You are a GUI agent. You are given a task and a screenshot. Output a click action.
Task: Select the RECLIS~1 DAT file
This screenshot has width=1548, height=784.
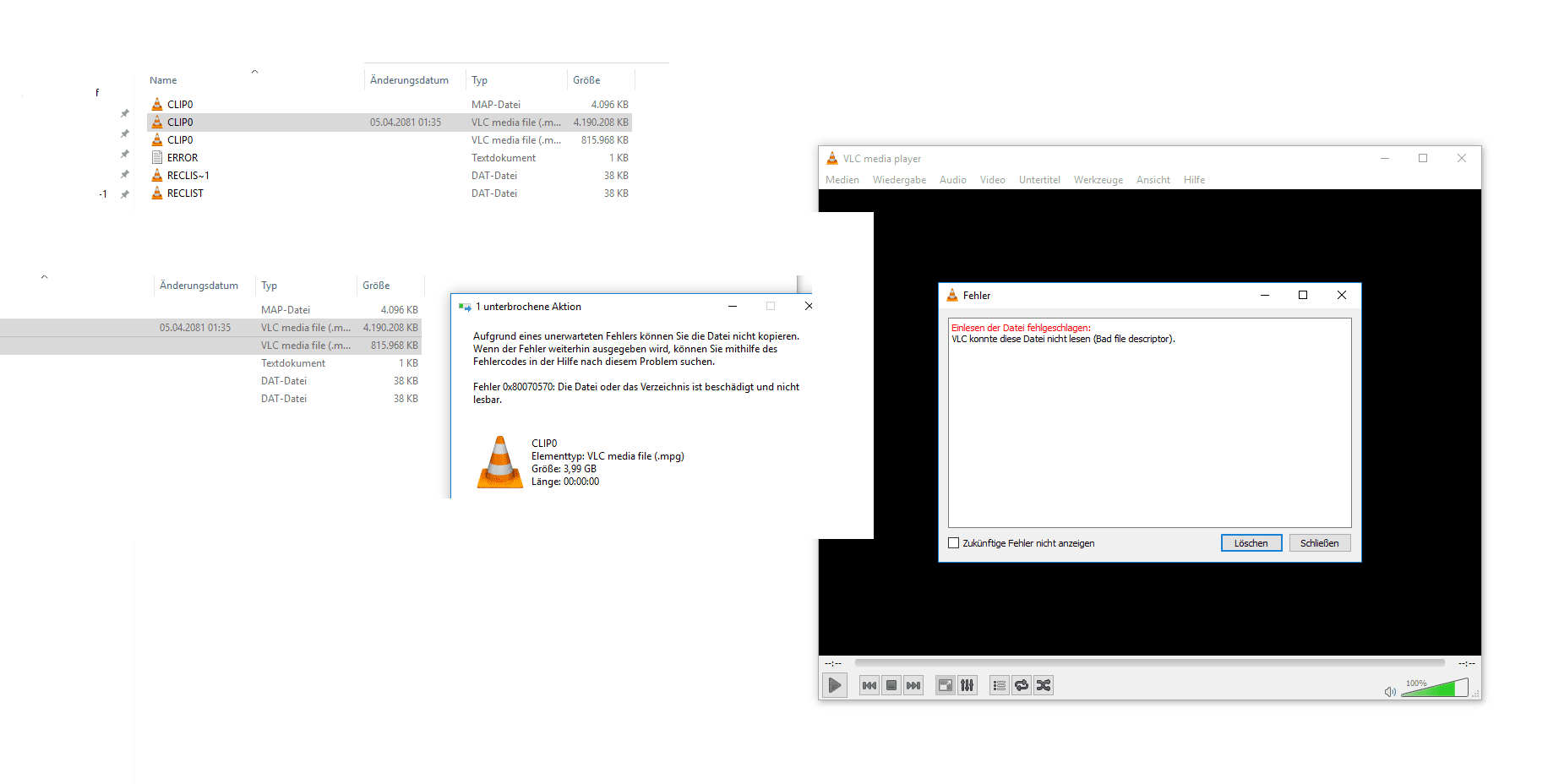click(390, 176)
